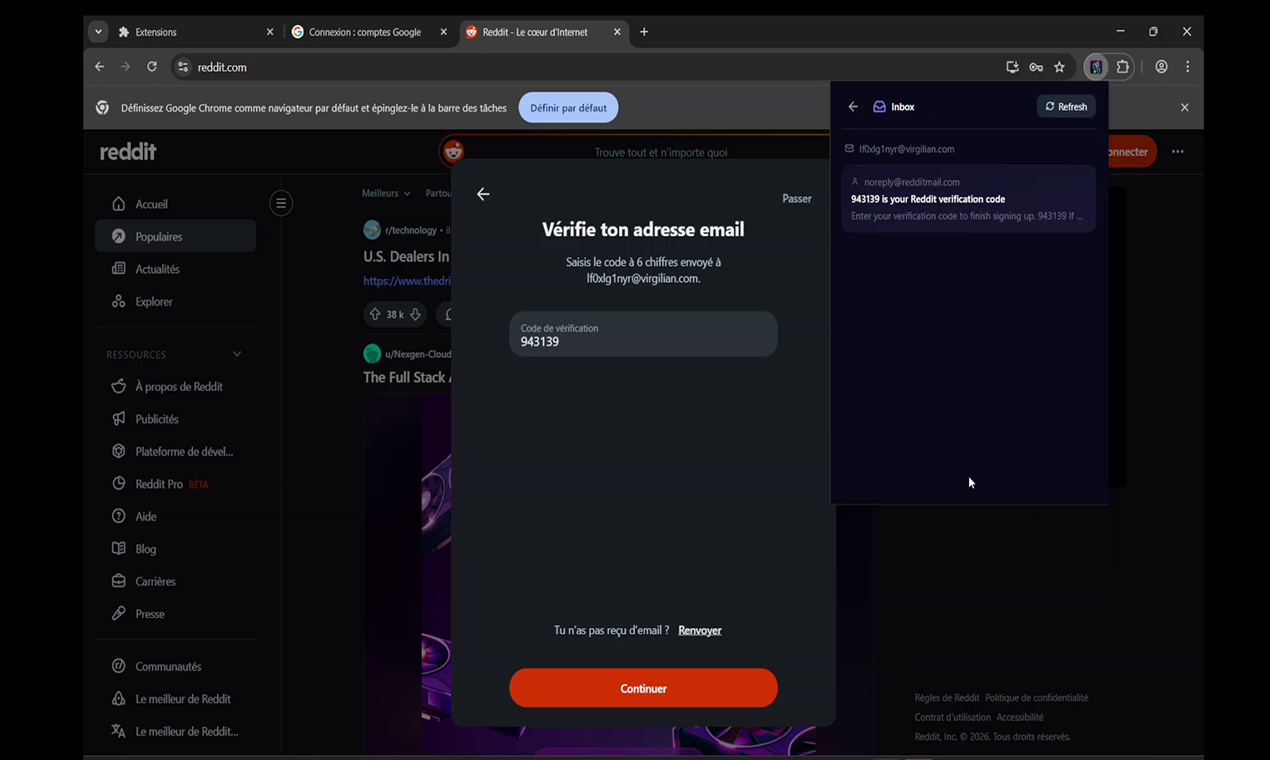This screenshot has width=1270, height=760.
Task: Click Renvoyer to resend the email
Action: tap(700, 630)
